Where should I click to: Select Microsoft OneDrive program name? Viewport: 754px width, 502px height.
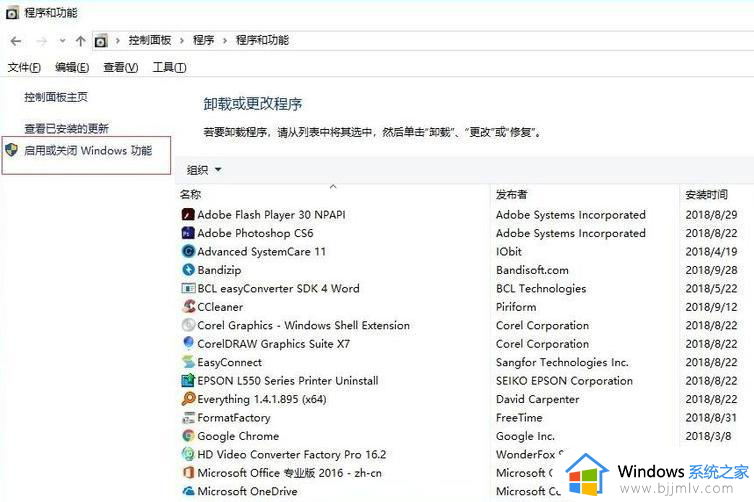point(247,491)
